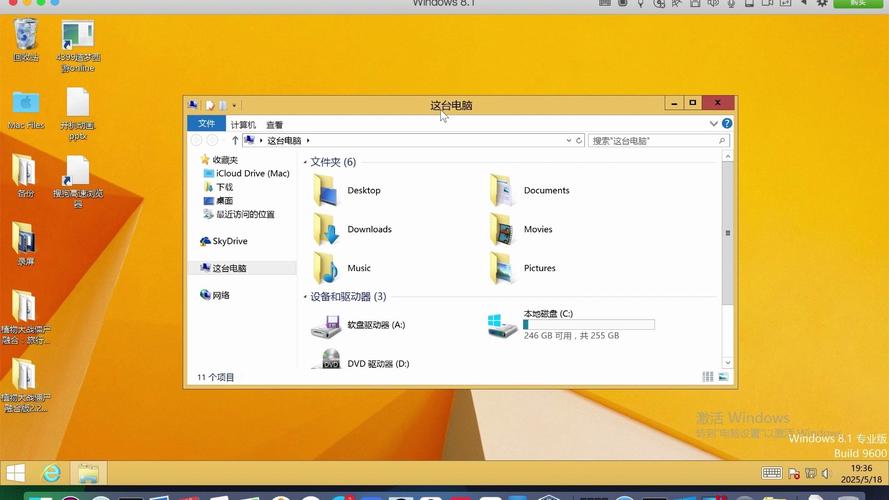Open quick access toolbar customize dropdown
This screenshot has height=500, width=889.
[x=234, y=105]
